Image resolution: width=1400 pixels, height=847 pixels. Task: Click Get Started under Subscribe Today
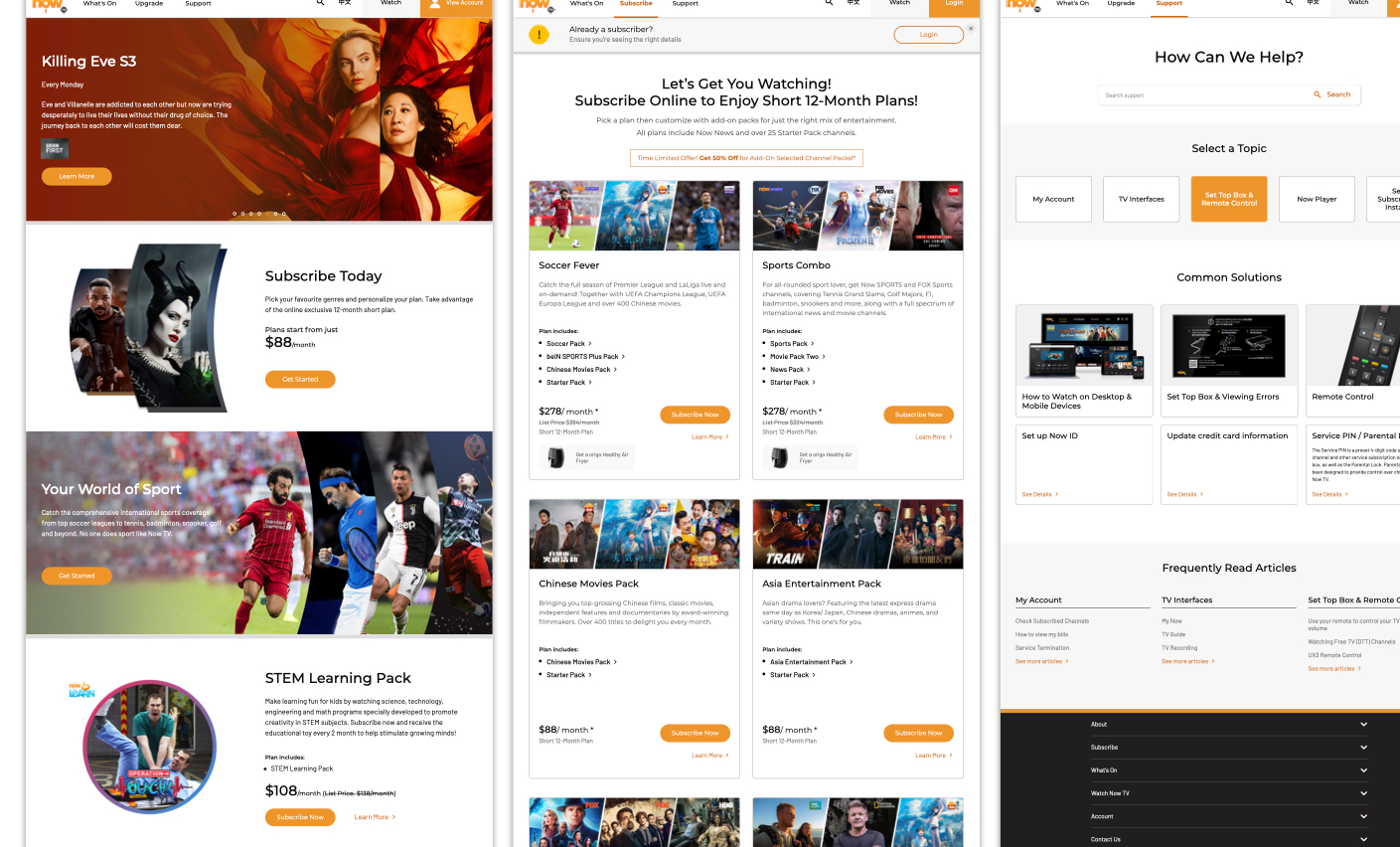(300, 379)
